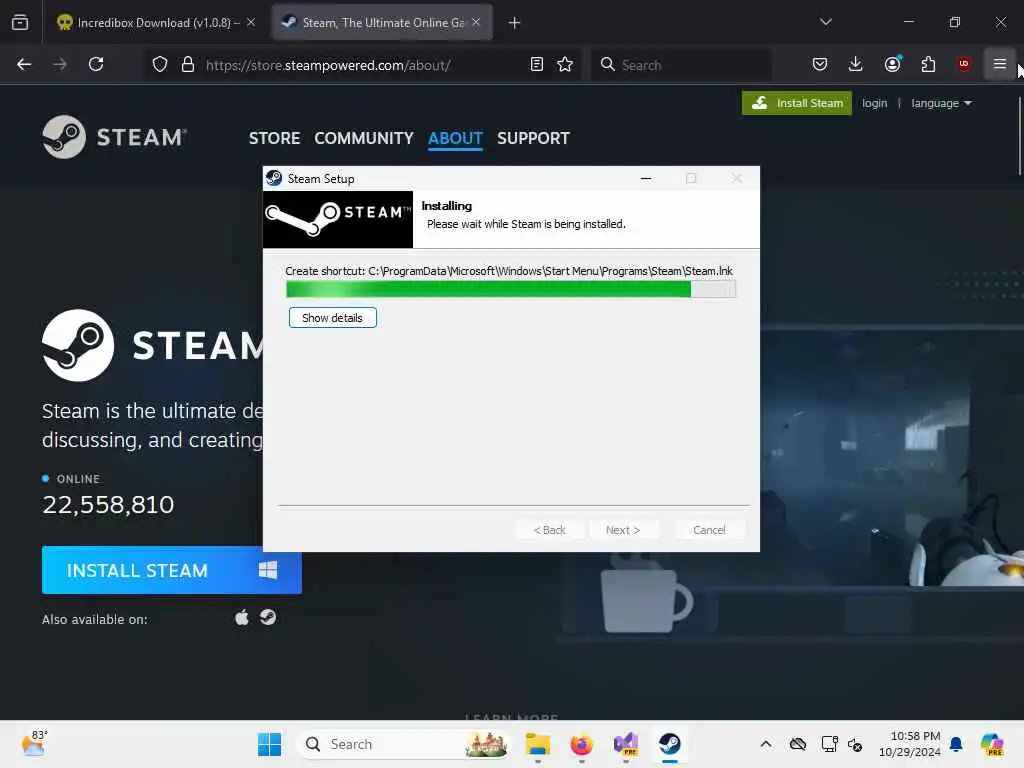
Task: Click the Steam taskbar icon
Action: 669,744
